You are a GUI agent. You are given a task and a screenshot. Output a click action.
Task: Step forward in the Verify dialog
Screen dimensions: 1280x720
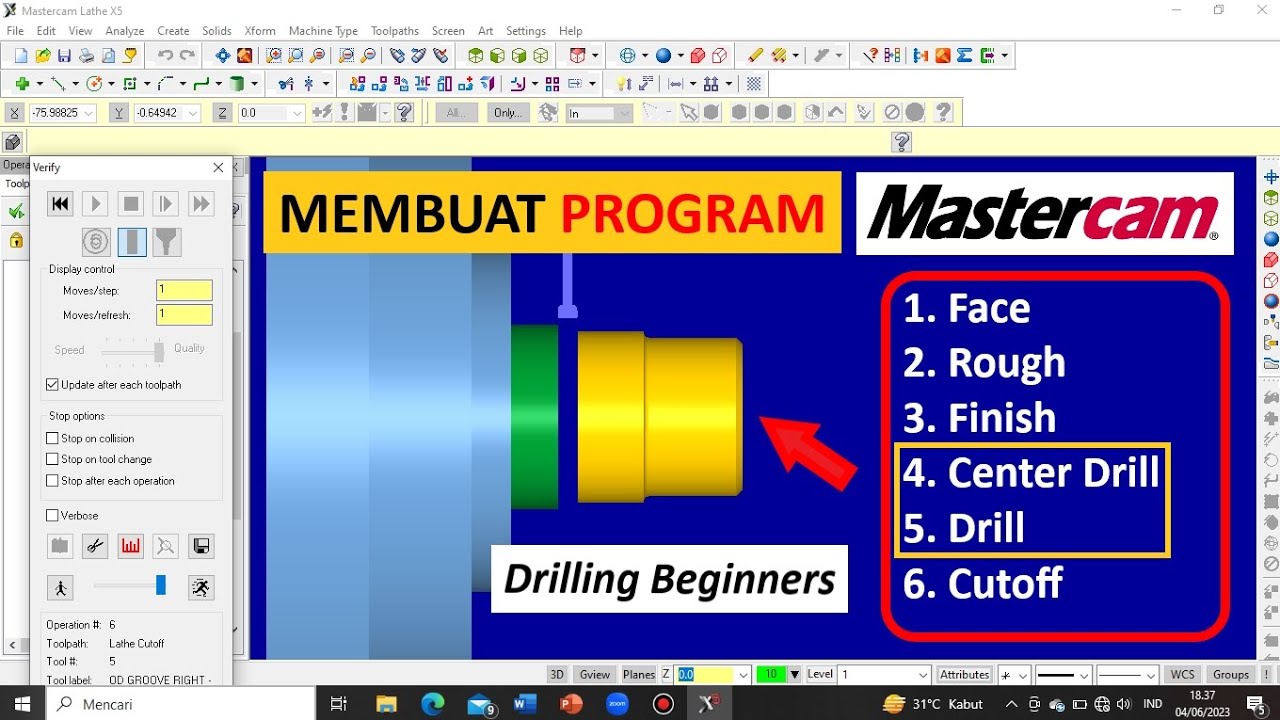[166, 204]
